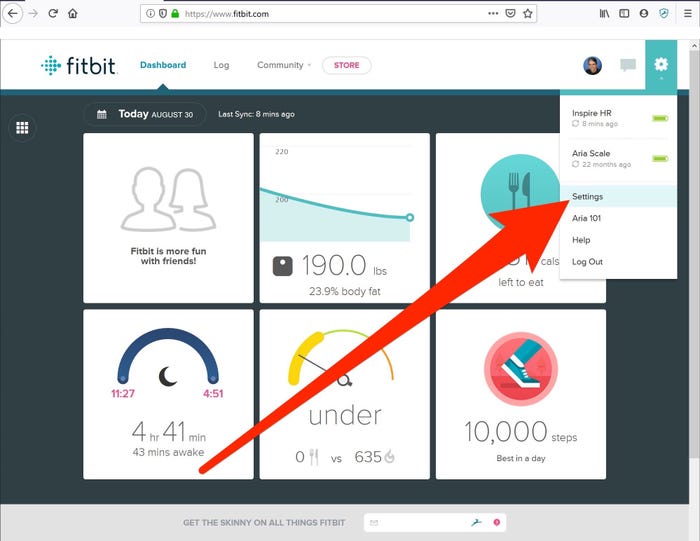Toggle the browser sidebar icon

point(624,13)
